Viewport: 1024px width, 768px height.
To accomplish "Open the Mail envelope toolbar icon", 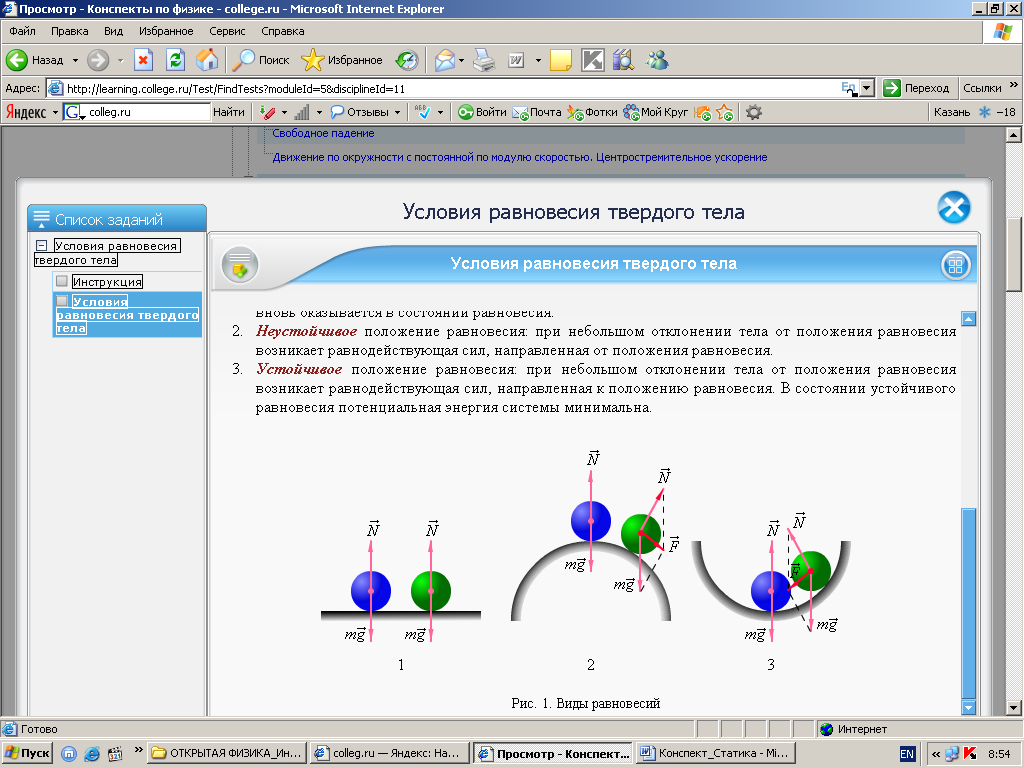I will pyautogui.click(x=444, y=60).
